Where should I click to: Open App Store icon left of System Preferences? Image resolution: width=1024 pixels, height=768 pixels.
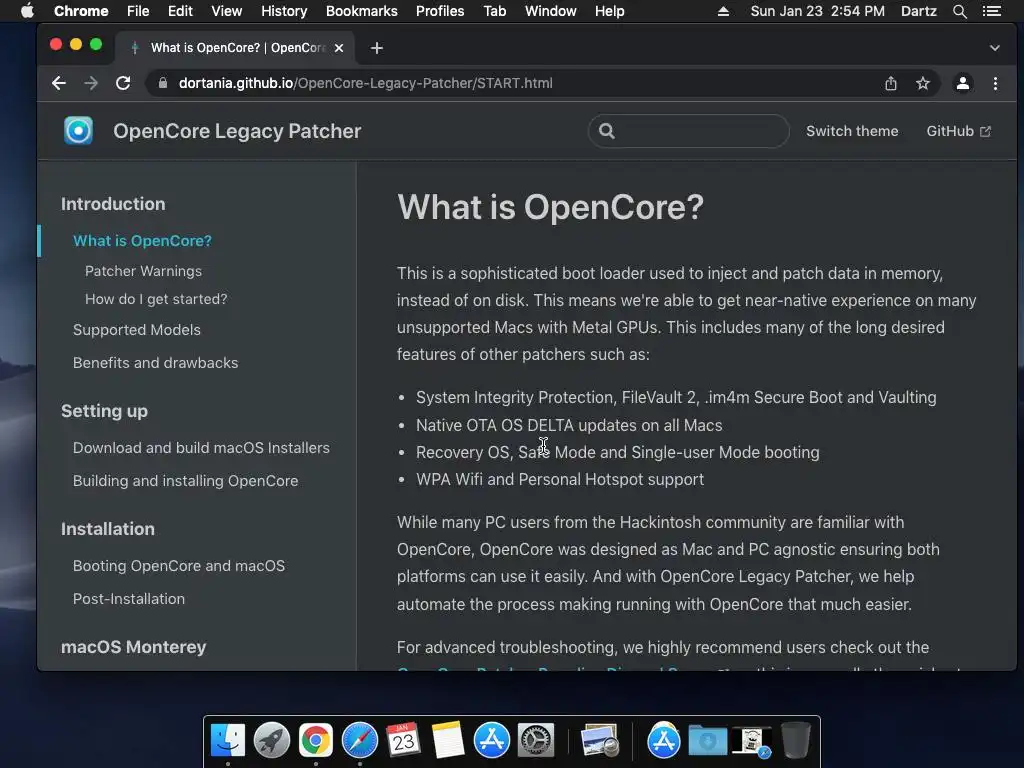click(491, 741)
